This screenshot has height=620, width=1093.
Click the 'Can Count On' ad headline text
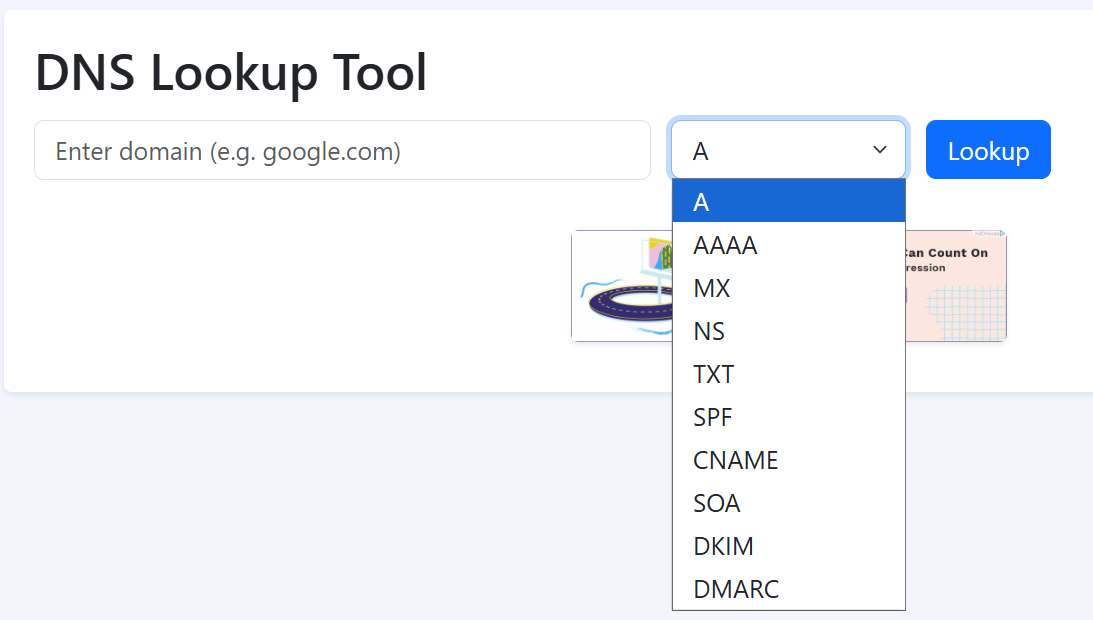click(x=946, y=253)
